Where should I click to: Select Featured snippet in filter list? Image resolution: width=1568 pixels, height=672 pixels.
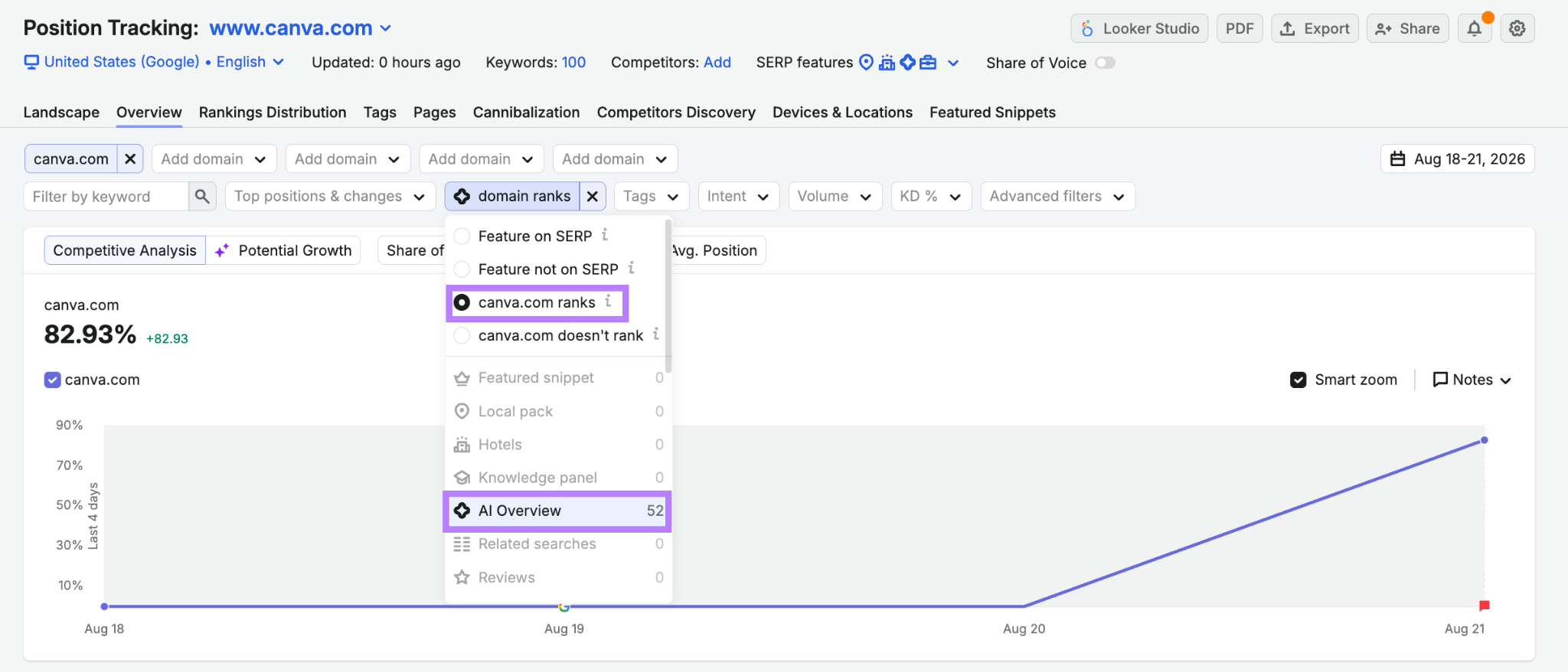[x=557, y=378]
